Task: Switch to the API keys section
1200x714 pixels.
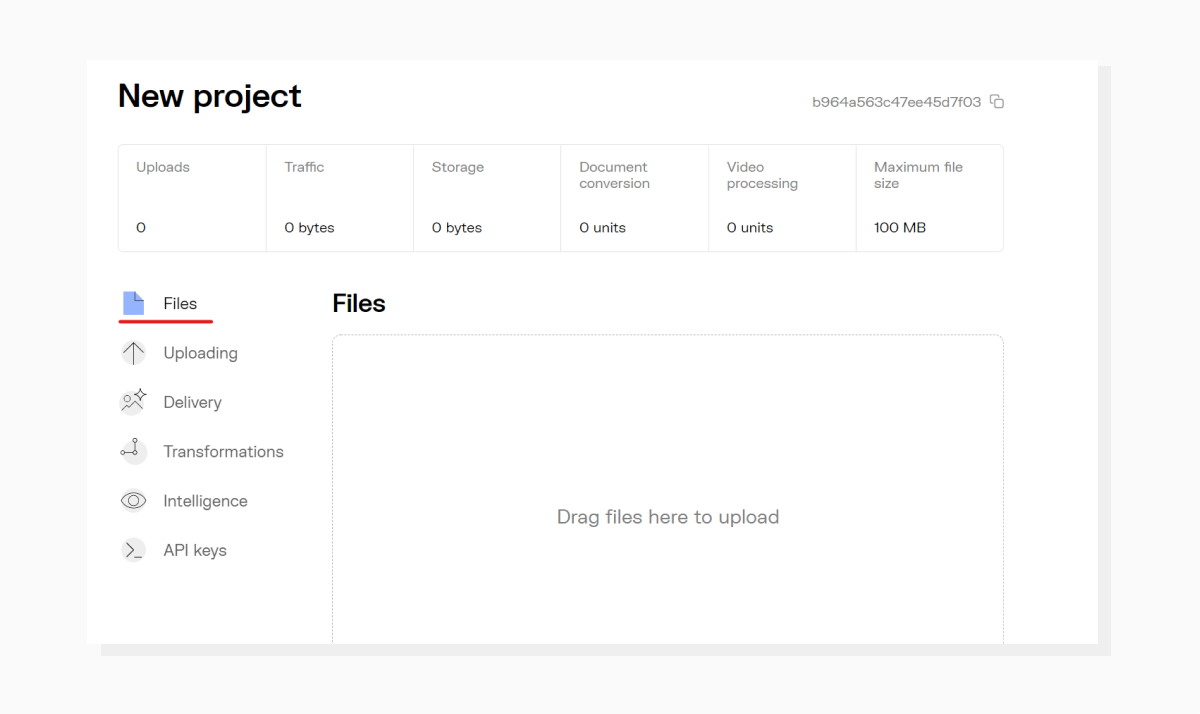Action: pos(195,549)
